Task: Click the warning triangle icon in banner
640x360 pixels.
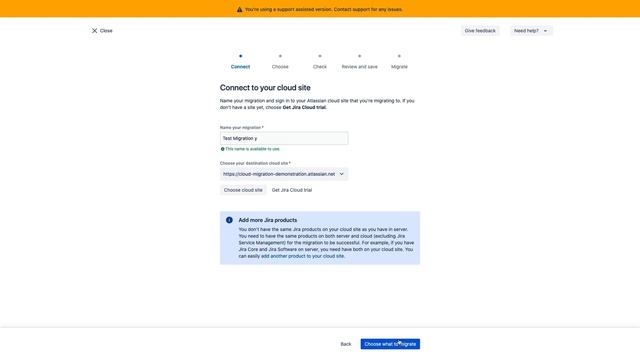Action: pyautogui.click(x=240, y=9)
